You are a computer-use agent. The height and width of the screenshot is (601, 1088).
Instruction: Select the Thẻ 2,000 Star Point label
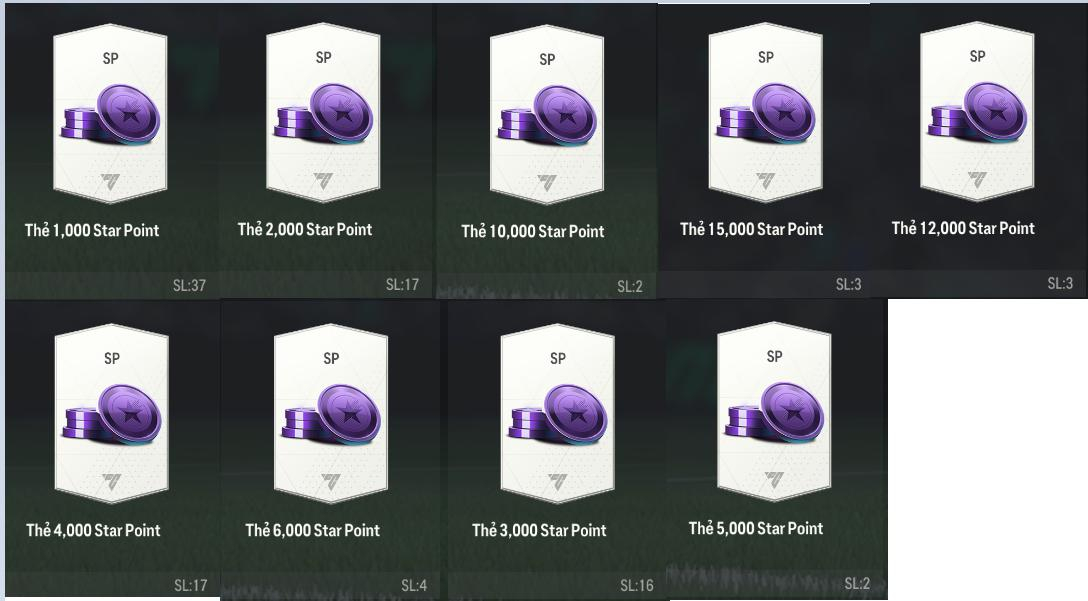(305, 230)
